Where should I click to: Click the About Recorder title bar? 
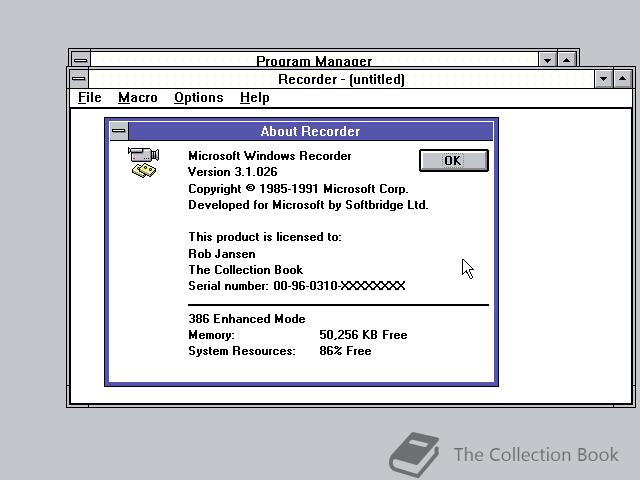pos(311,131)
